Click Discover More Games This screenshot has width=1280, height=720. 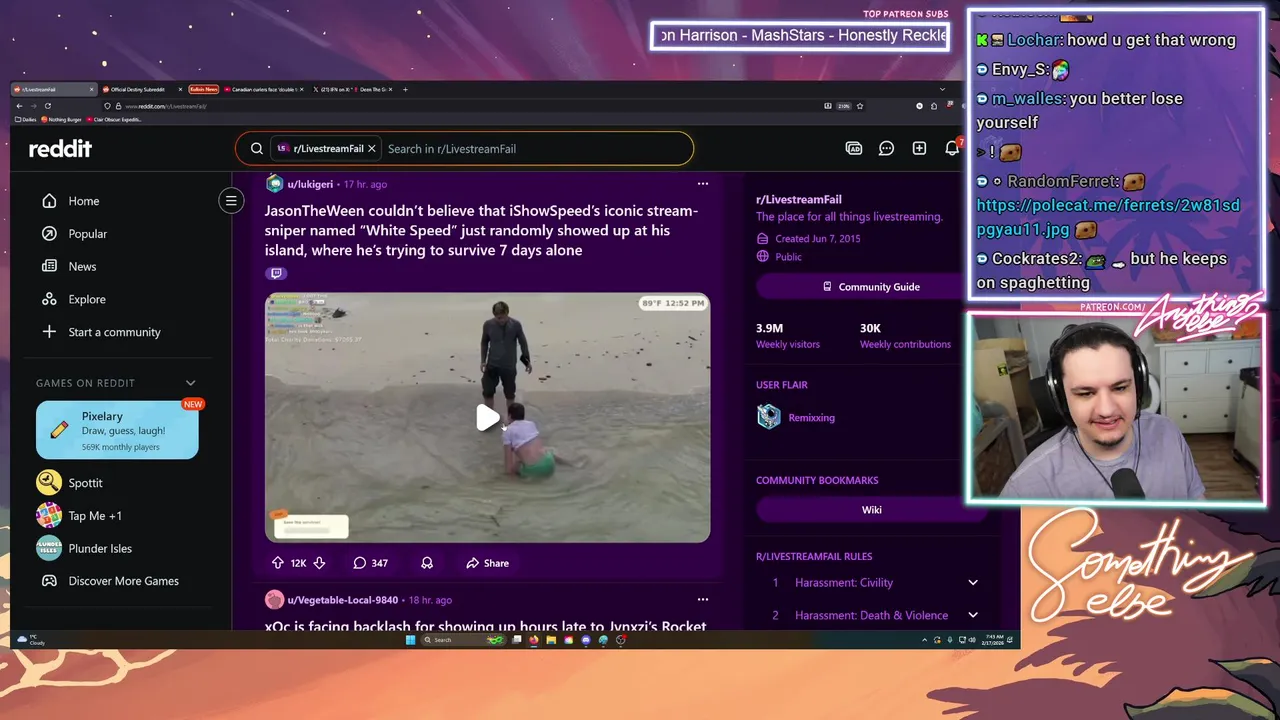point(123,581)
